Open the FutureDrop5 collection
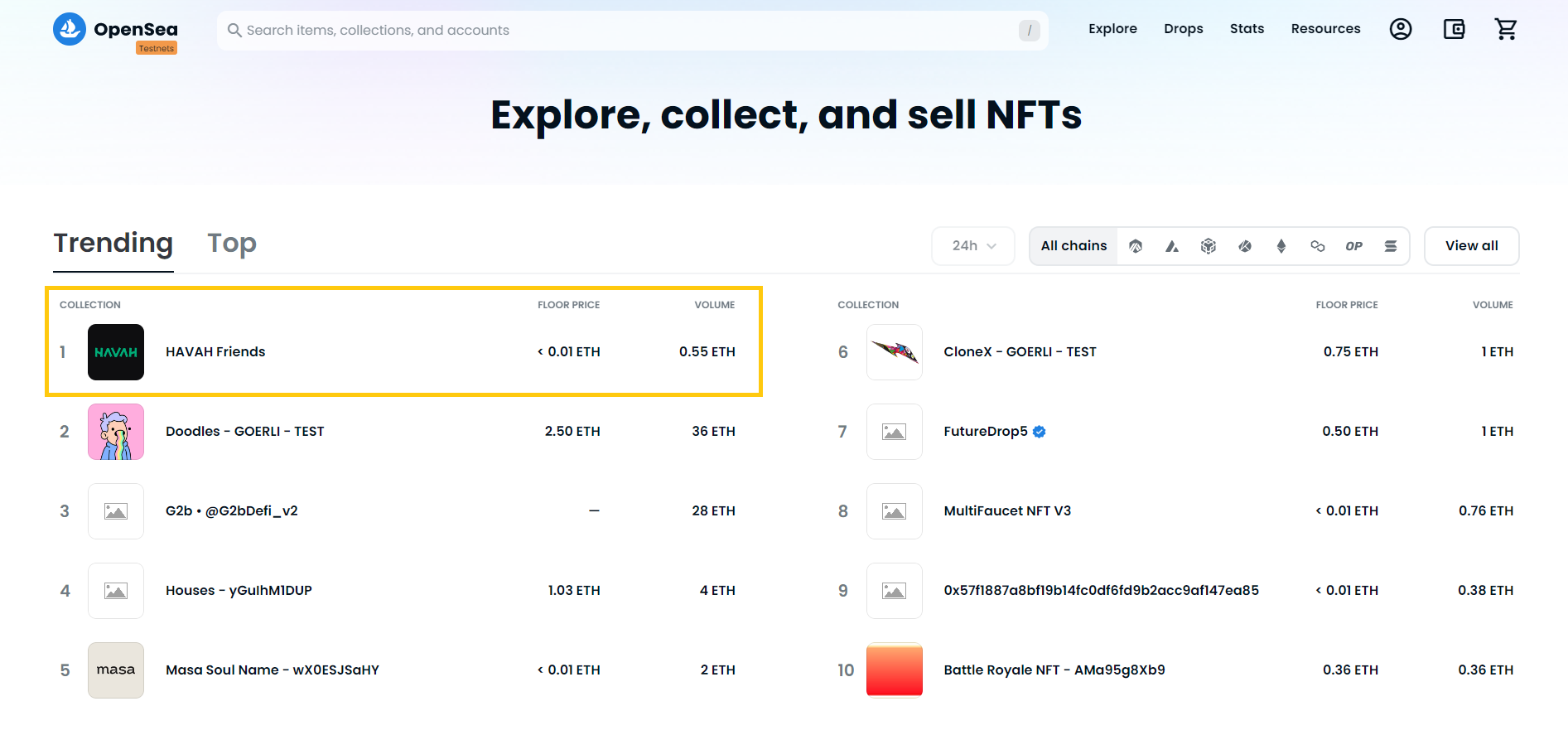The width and height of the screenshot is (1568, 735). 986,432
